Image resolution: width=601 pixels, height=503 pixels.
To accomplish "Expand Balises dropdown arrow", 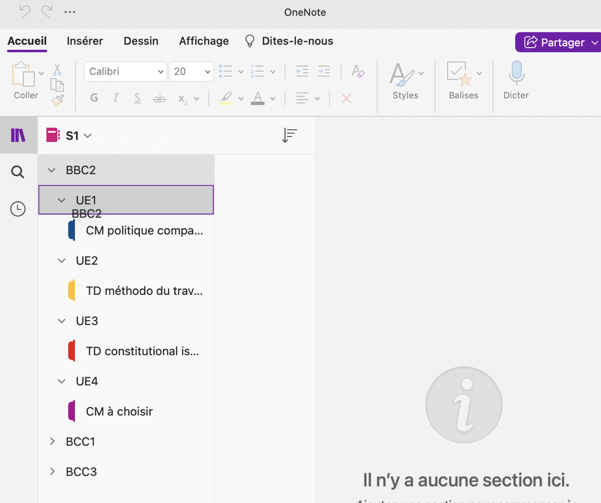I will 479,73.
